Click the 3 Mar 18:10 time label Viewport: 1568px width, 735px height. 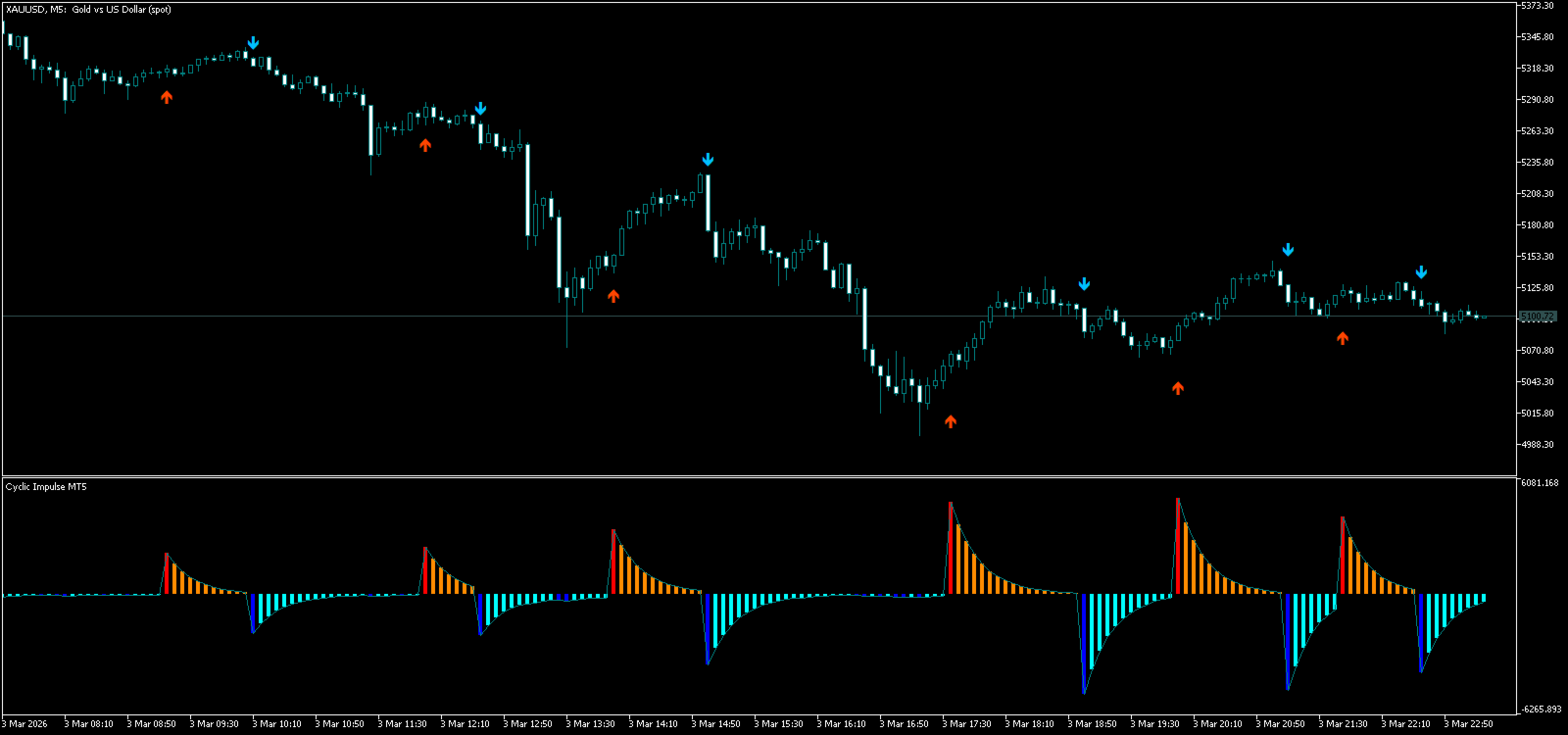click(1030, 724)
